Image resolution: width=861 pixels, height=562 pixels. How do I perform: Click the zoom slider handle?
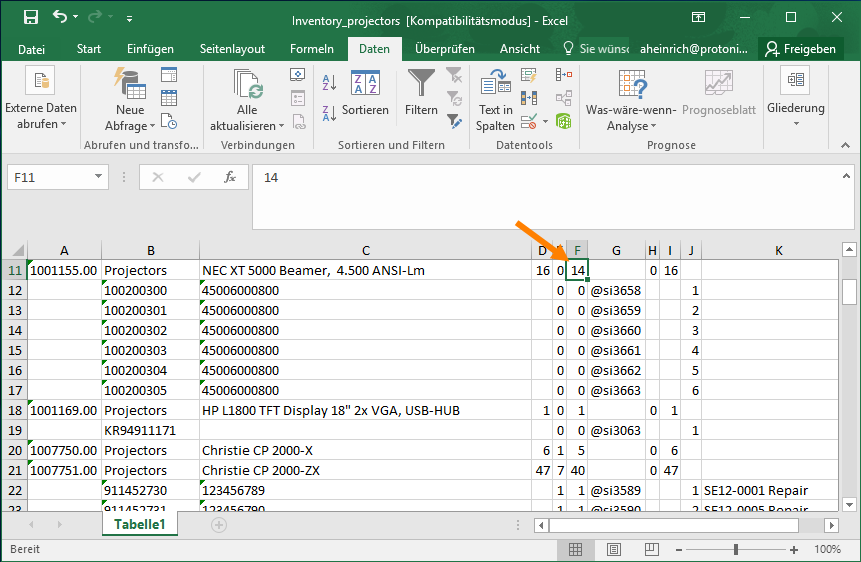pyautogui.click(x=736, y=549)
